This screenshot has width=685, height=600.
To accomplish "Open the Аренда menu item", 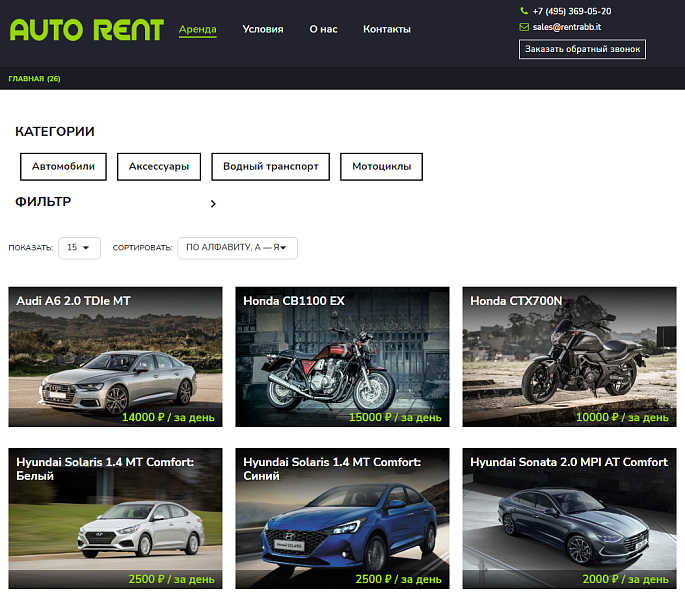I will coord(198,29).
